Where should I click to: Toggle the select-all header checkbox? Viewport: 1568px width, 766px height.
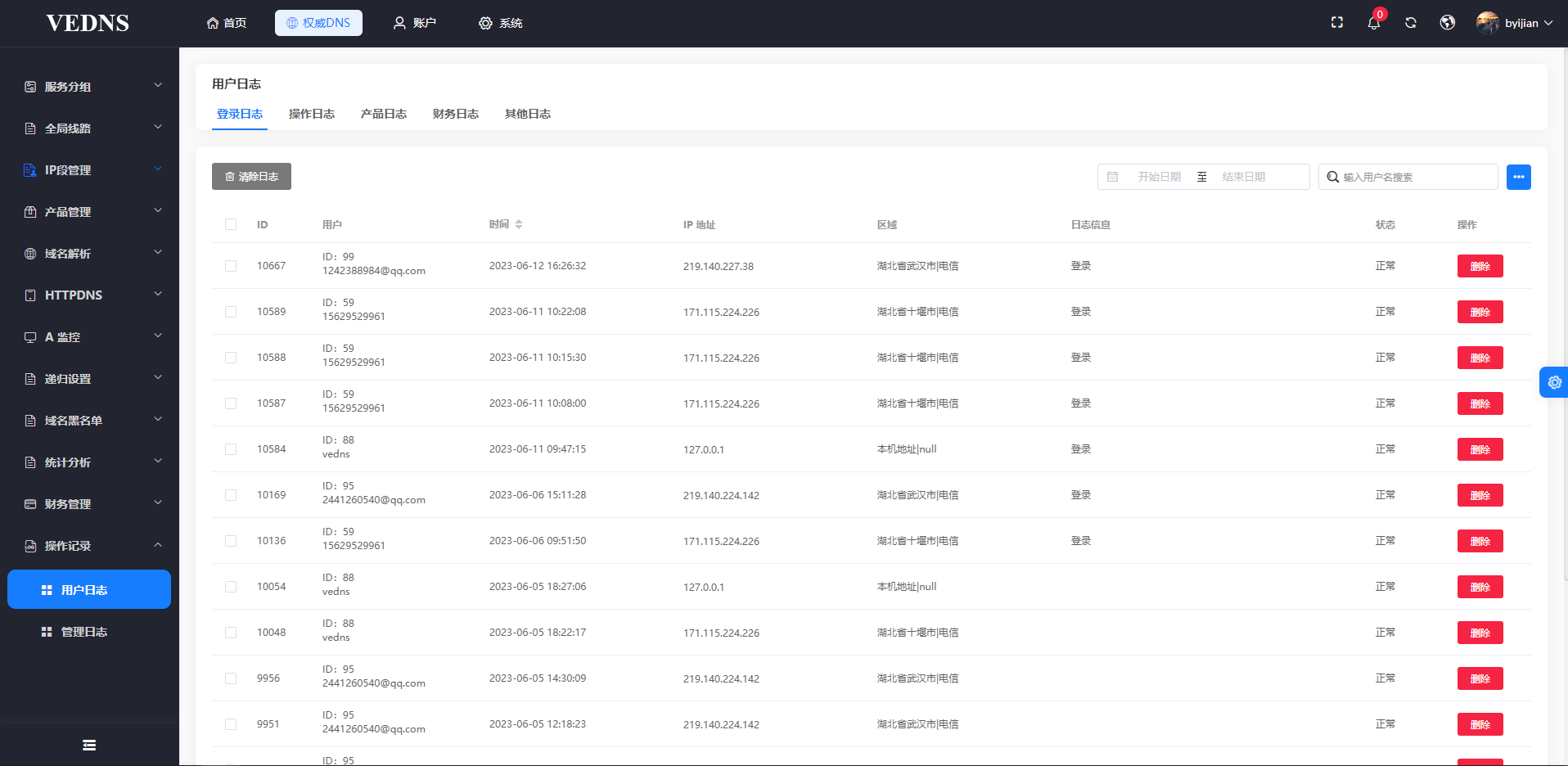[x=231, y=224]
